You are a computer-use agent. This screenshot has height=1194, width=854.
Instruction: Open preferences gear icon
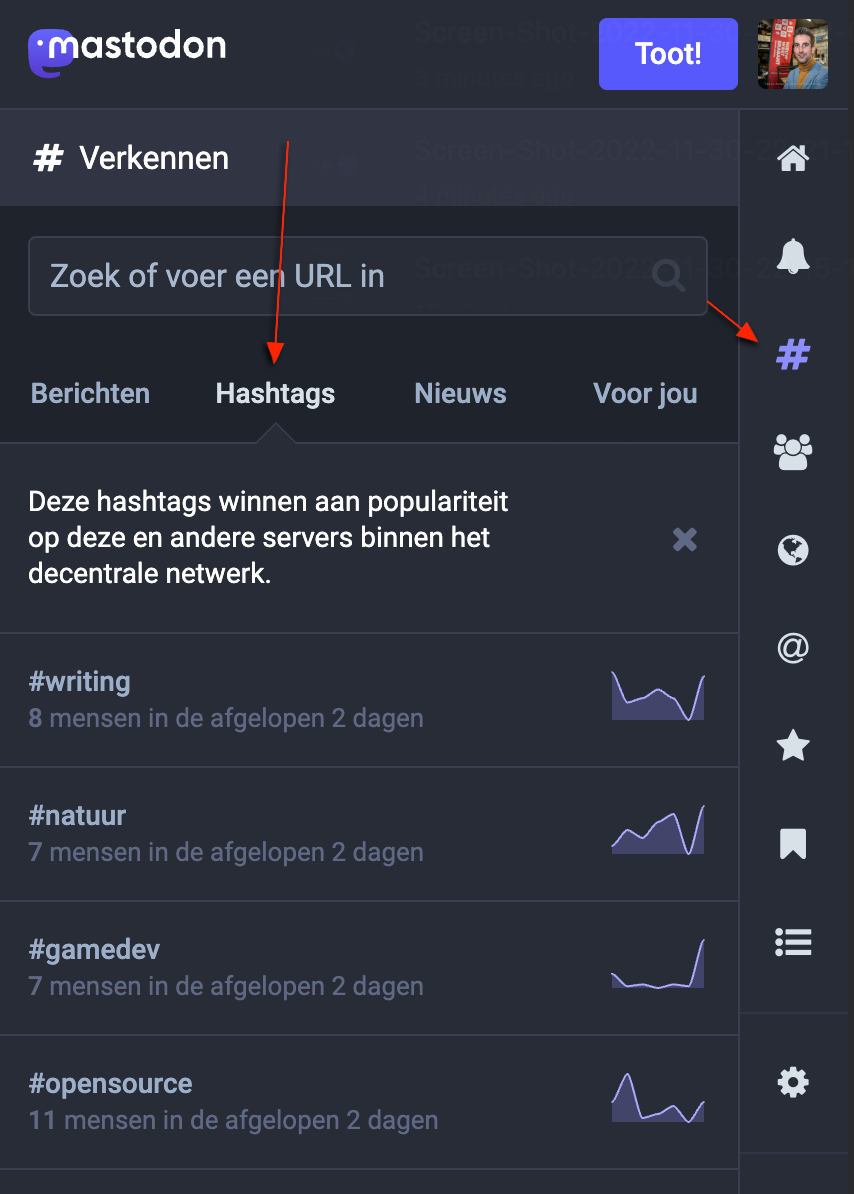point(793,1082)
